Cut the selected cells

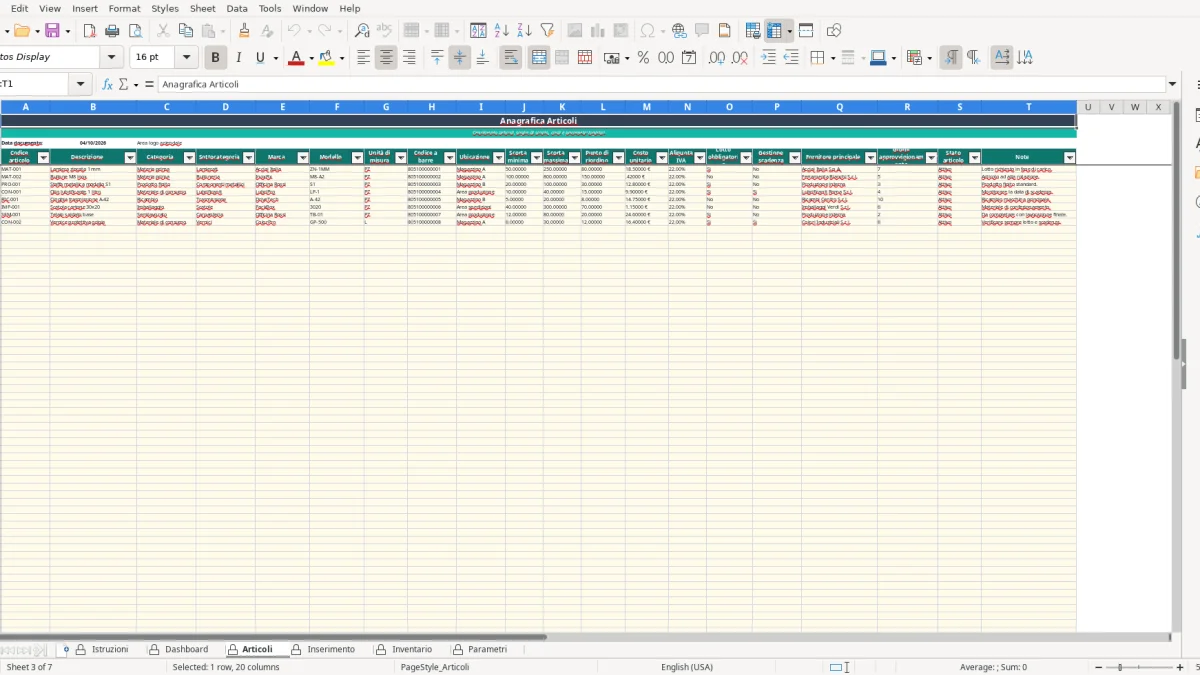[163, 31]
